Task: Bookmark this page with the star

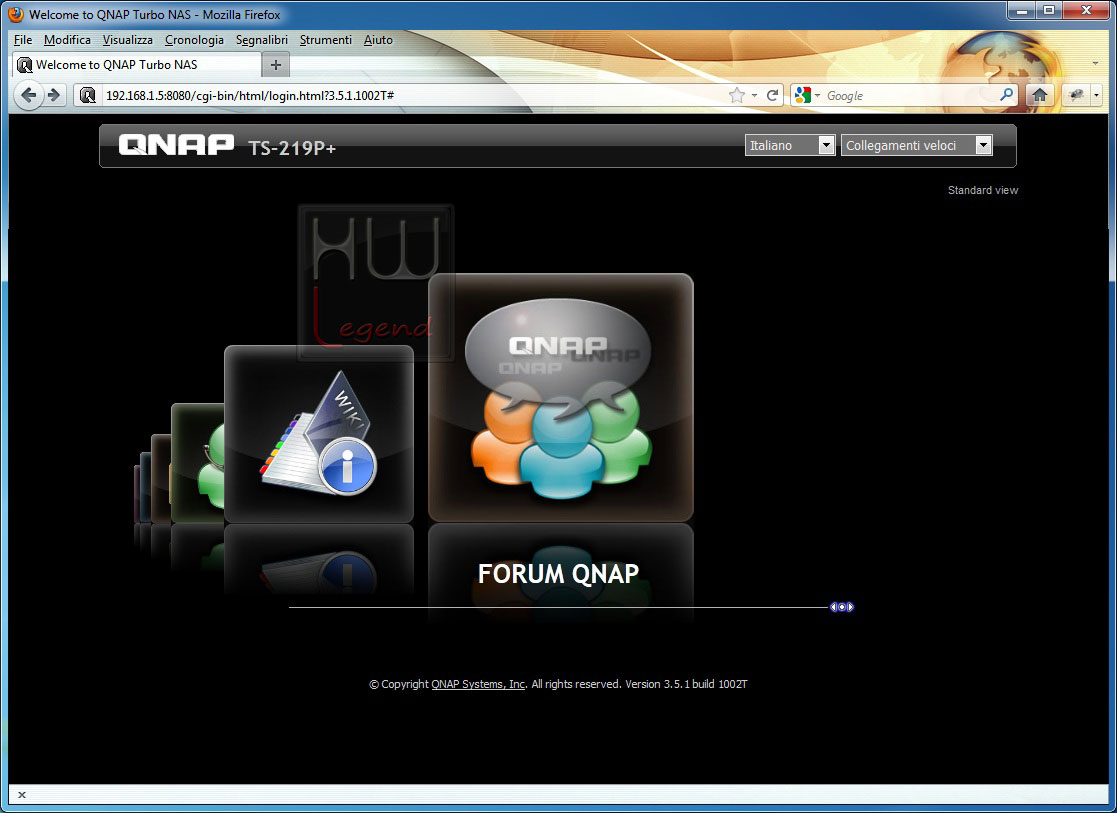Action: point(737,95)
